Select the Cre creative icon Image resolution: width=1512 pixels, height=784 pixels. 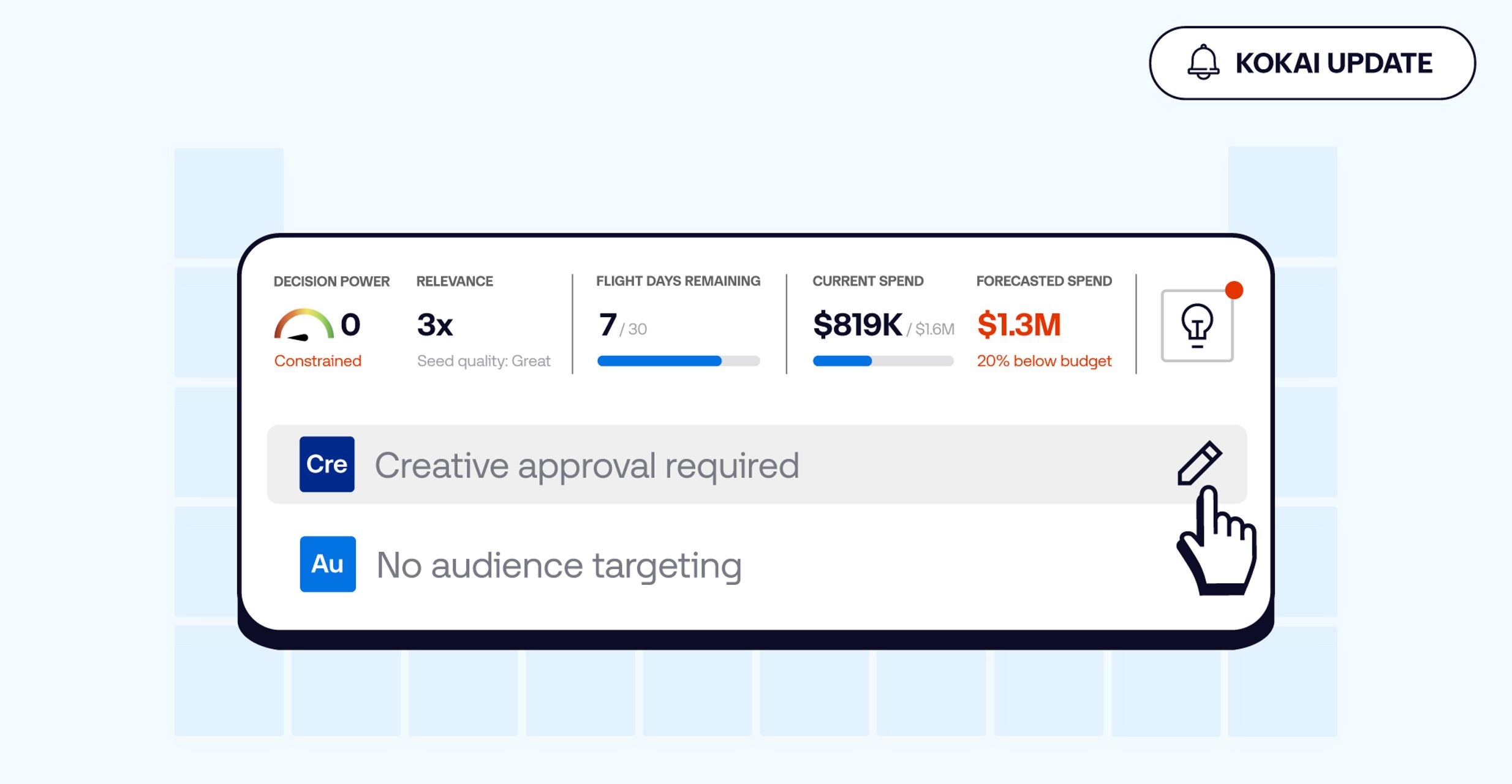(327, 464)
